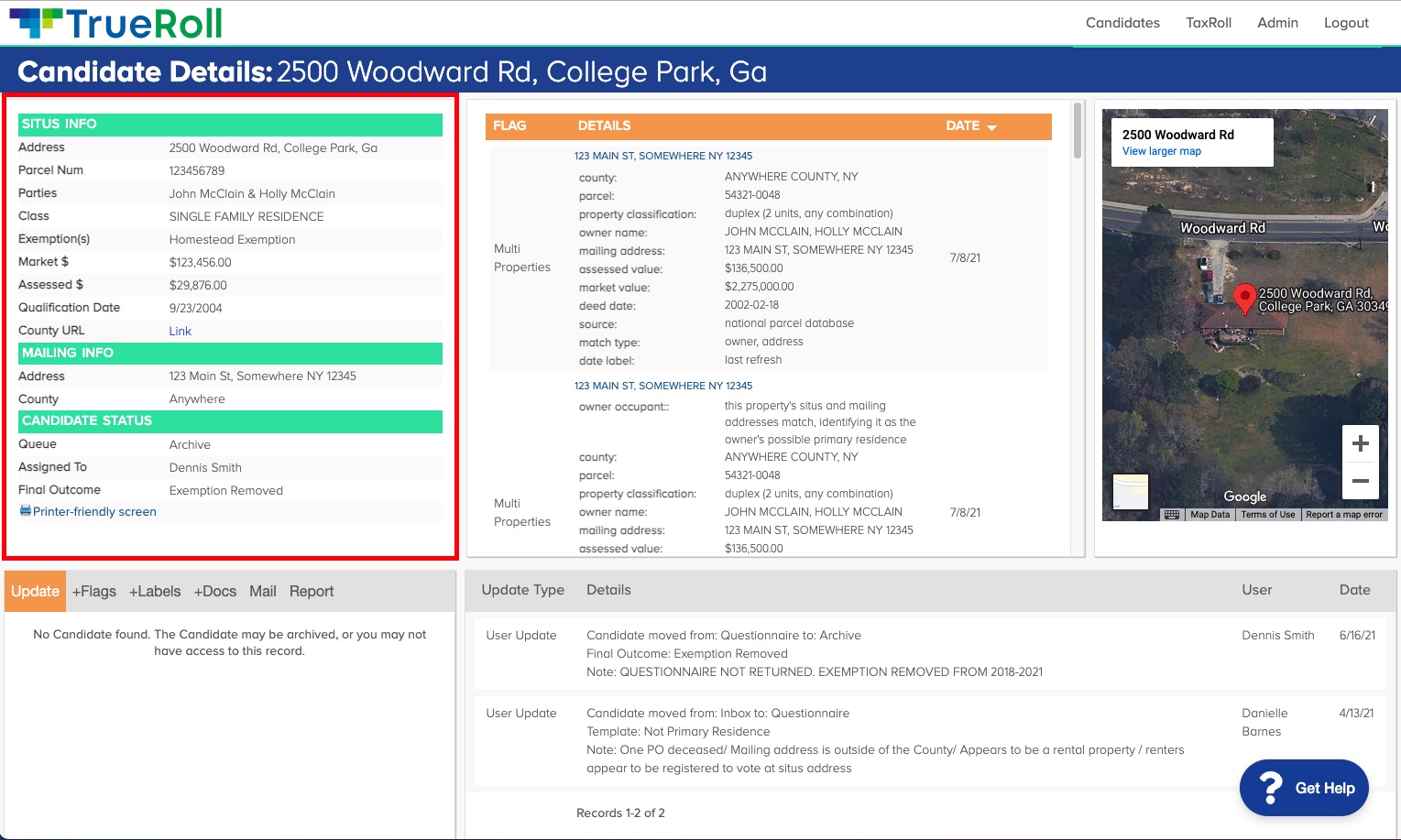Open keyboard shortcuts icon on the Google map
This screenshot has height=840, width=1401.
pos(1172,514)
